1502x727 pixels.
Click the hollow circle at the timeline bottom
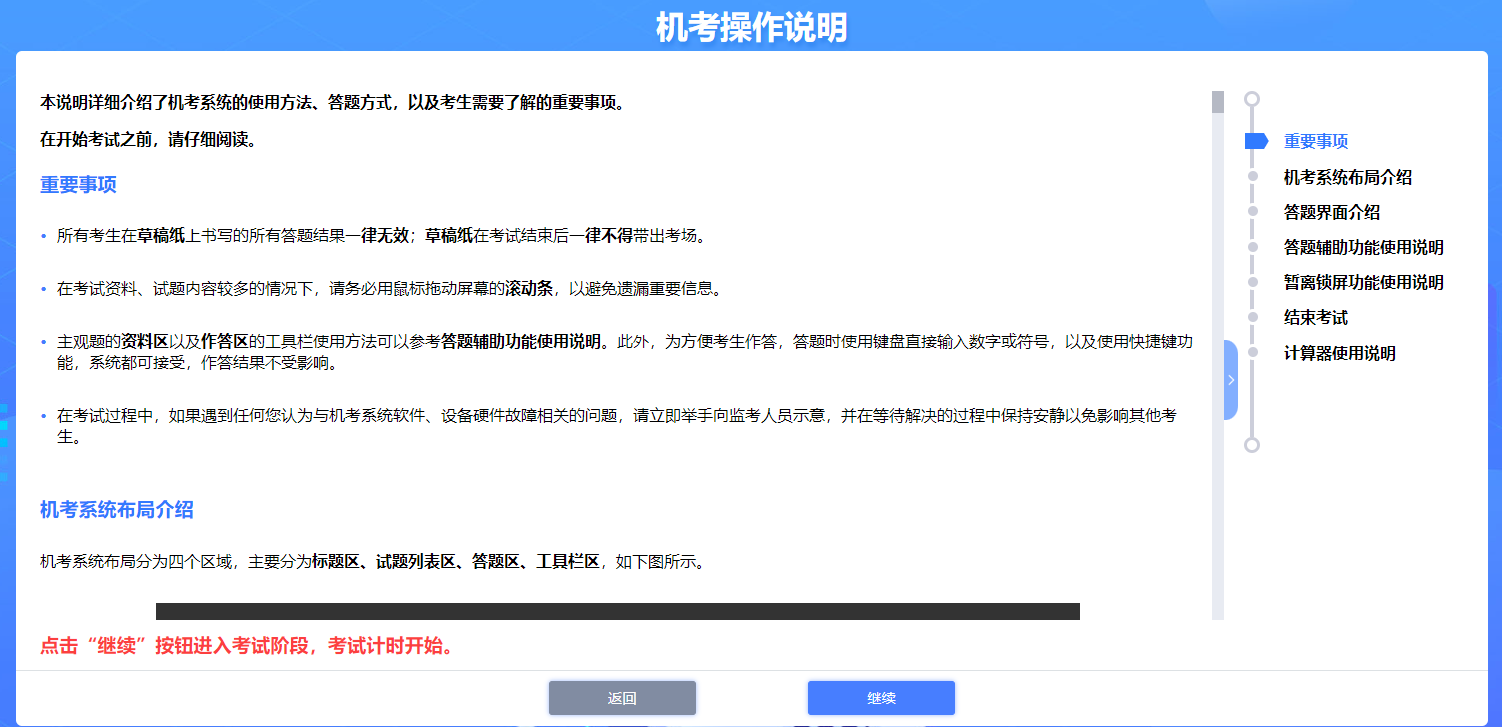click(x=1251, y=445)
